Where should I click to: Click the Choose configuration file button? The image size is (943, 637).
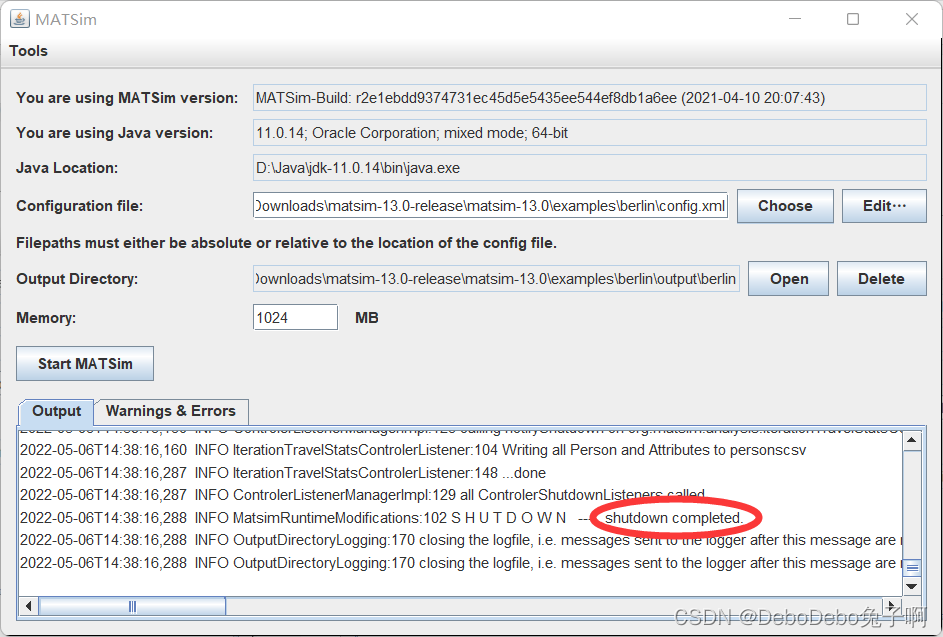pyautogui.click(x=785, y=206)
